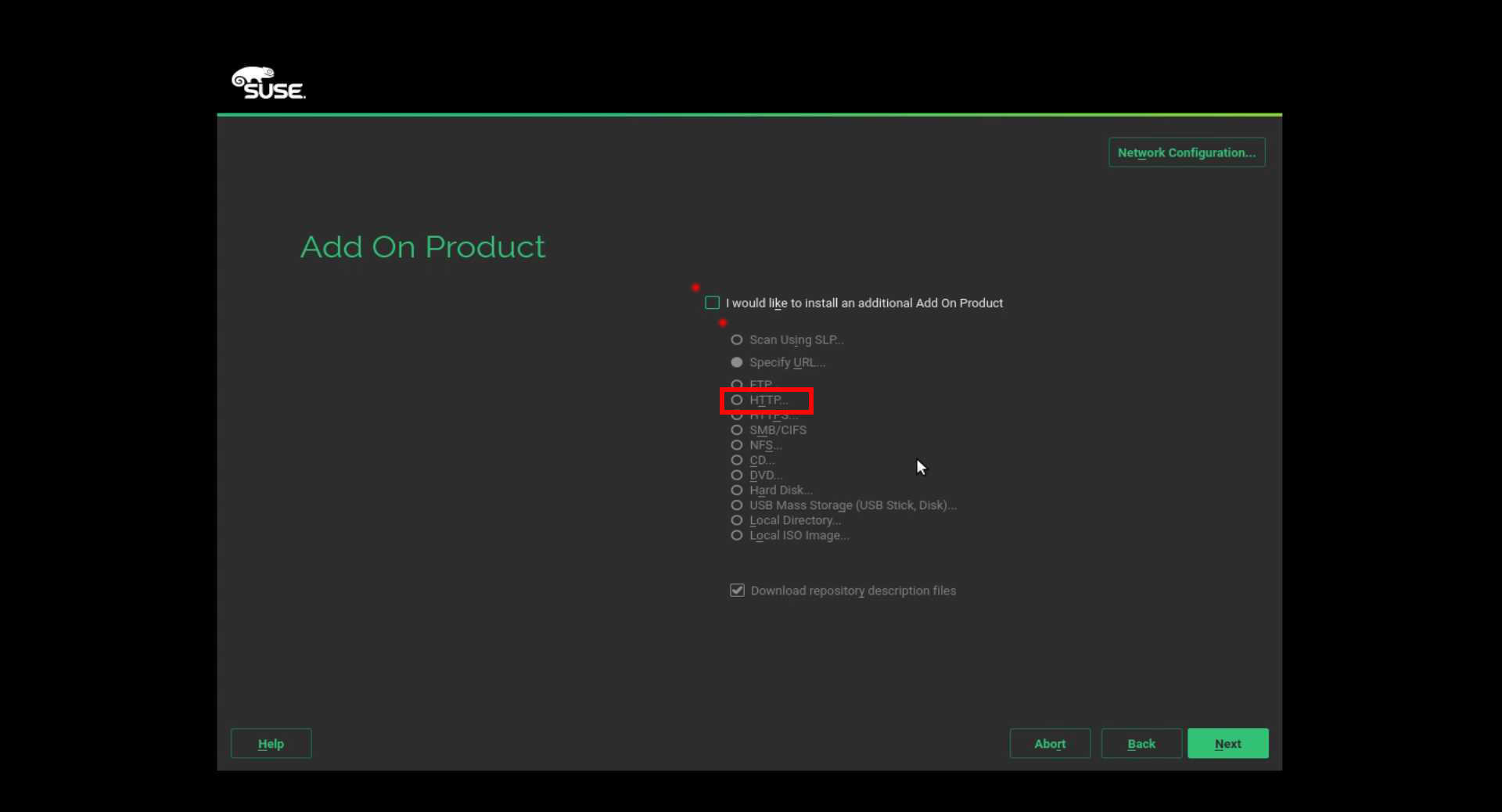1502x812 pixels.
Task: Select the Scan Using SLP radio option
Action: click(736, 340)
